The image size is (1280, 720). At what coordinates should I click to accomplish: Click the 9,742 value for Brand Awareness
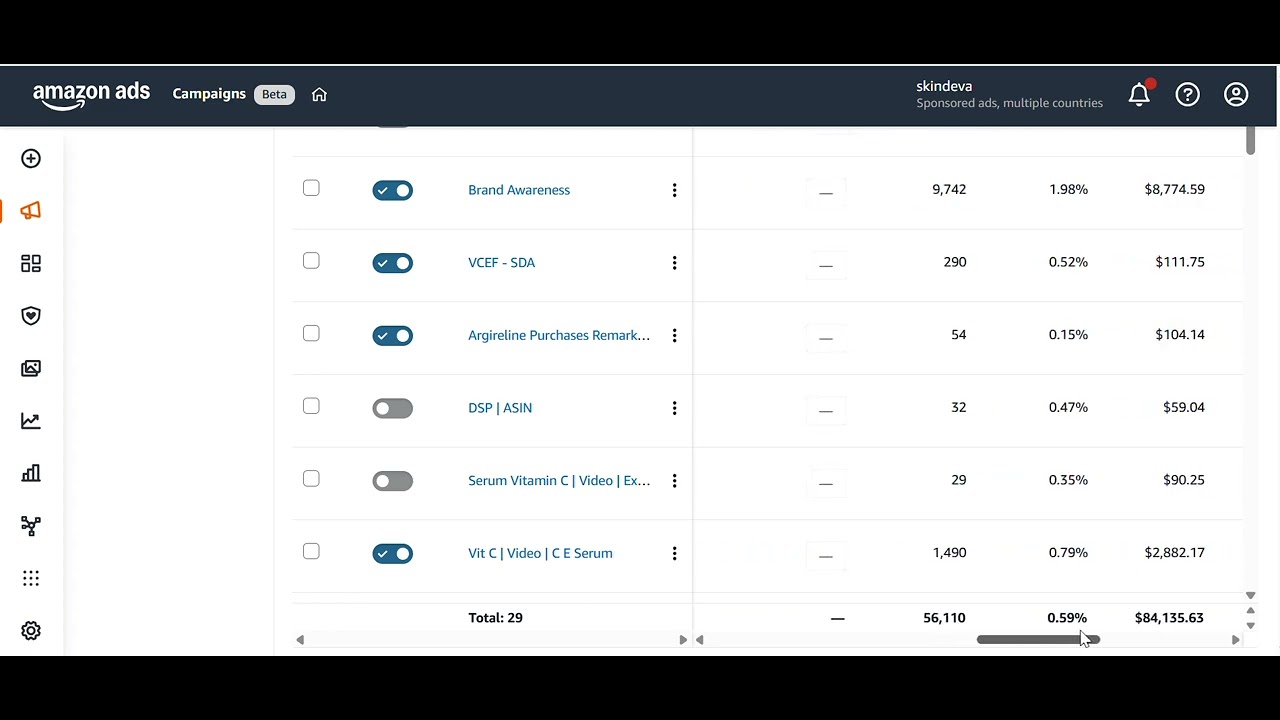pos(949,189)
